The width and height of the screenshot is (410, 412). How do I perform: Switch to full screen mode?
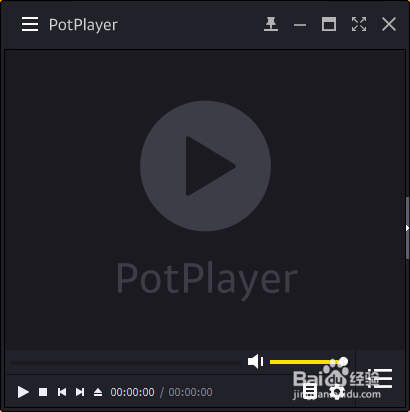pos(359,24)
